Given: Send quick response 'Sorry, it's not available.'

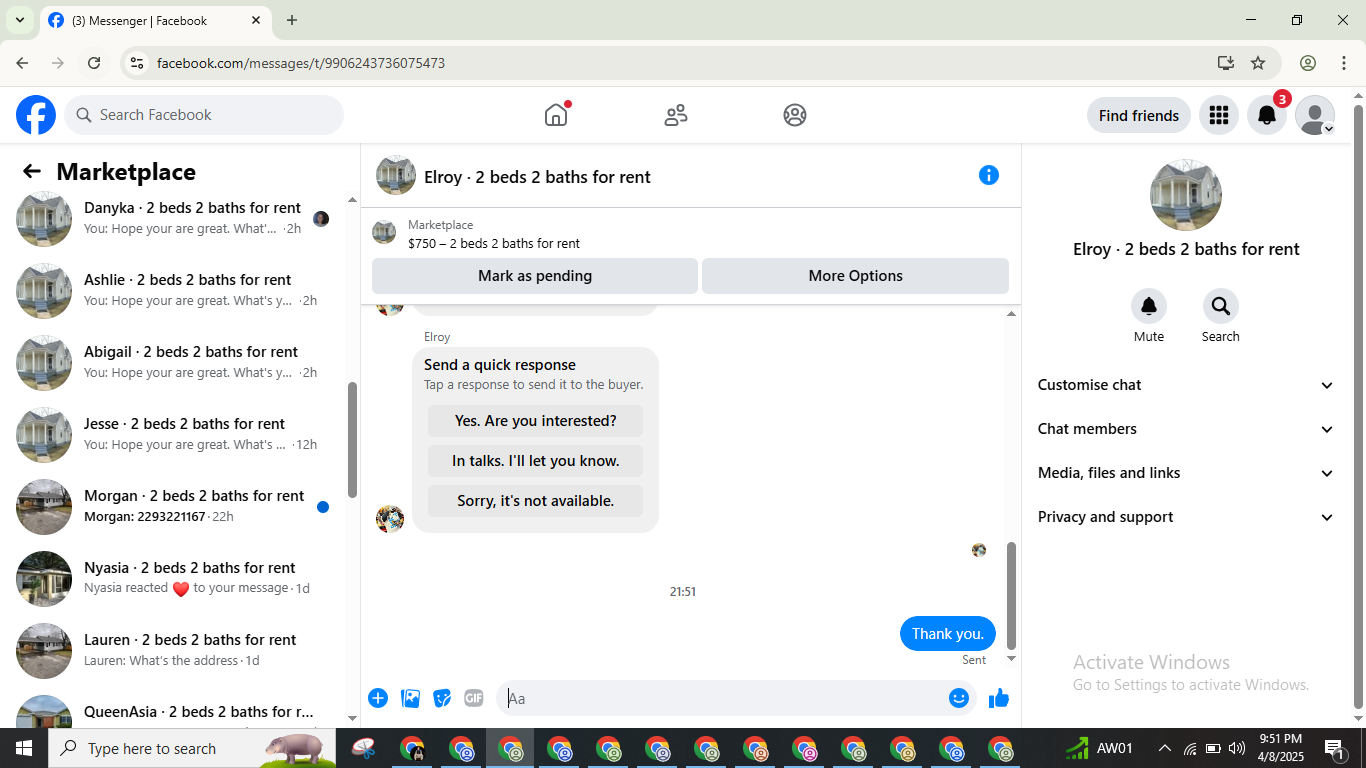Looking at the screenshot, I should pyautogui.click(x=535, y=501).
